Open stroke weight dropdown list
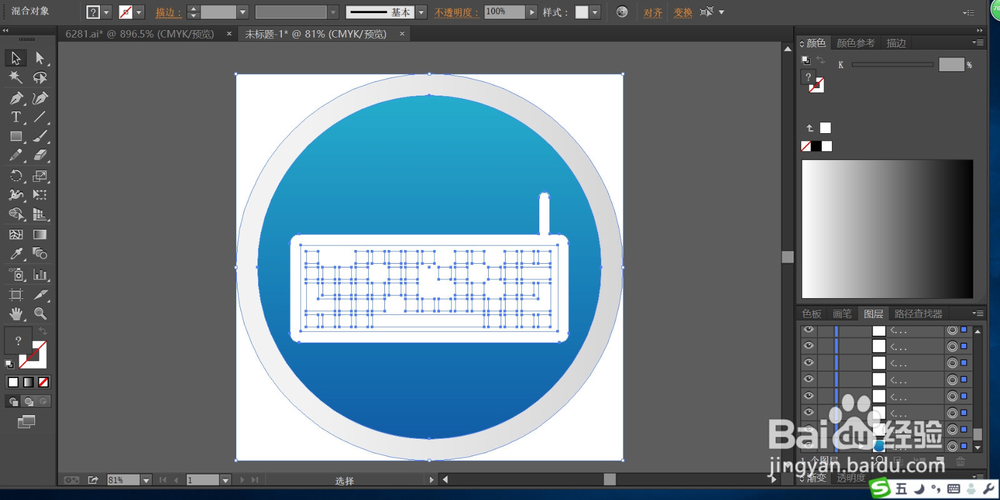1000x500 pixels. pyautogui.click(x=243, y=12)
